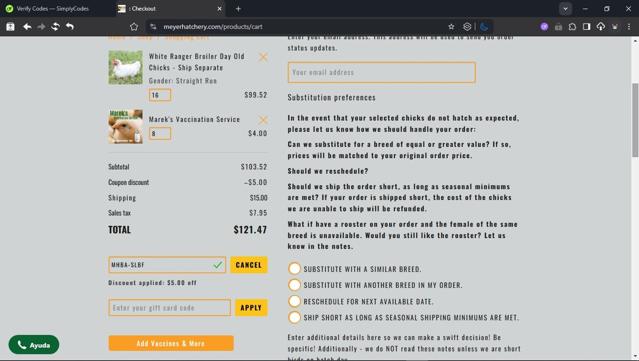
Task: Select Ship short as seasonal minimums met
Action: tap(294, 317)
